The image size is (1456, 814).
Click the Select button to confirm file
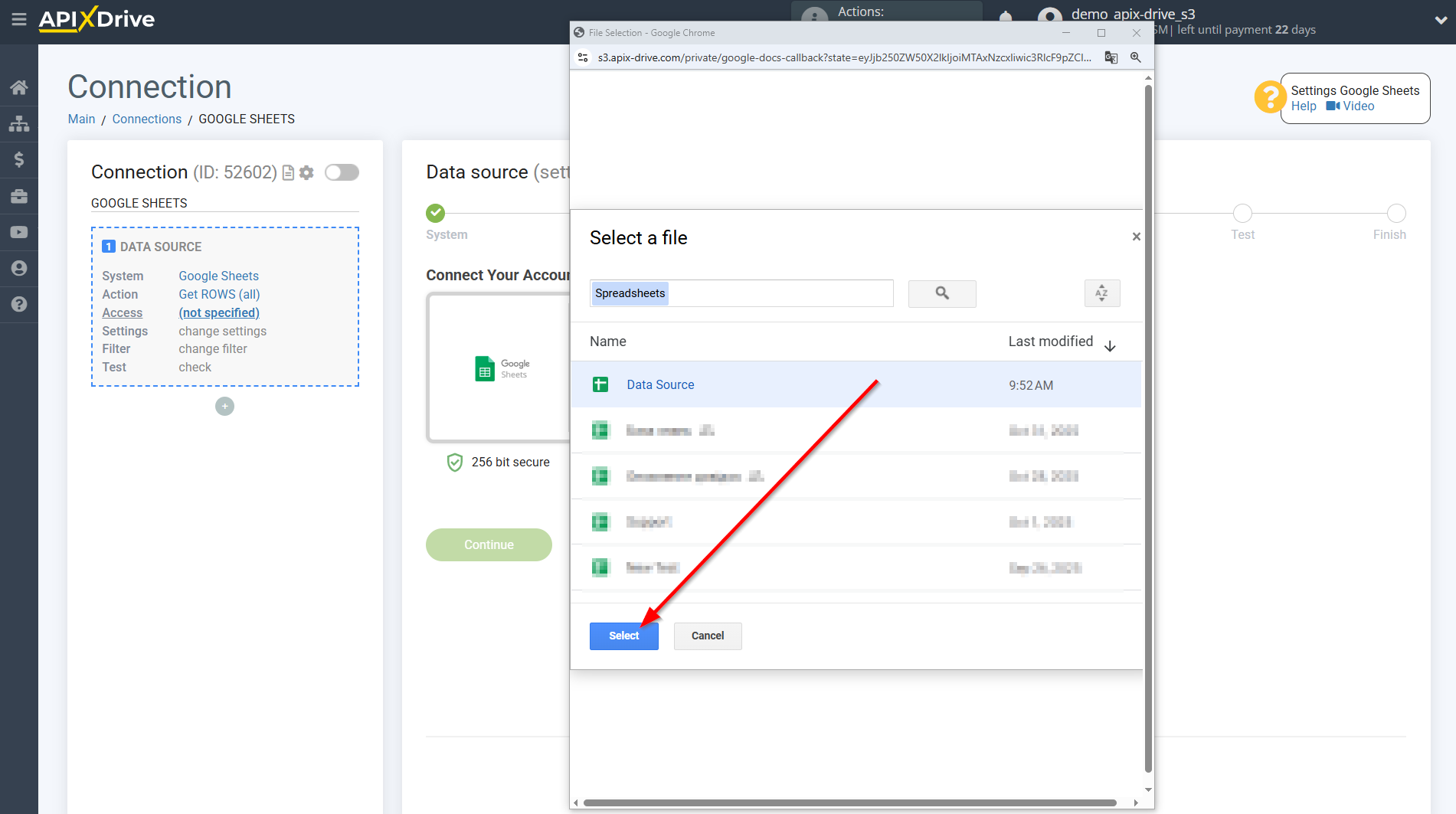[623, 636]
